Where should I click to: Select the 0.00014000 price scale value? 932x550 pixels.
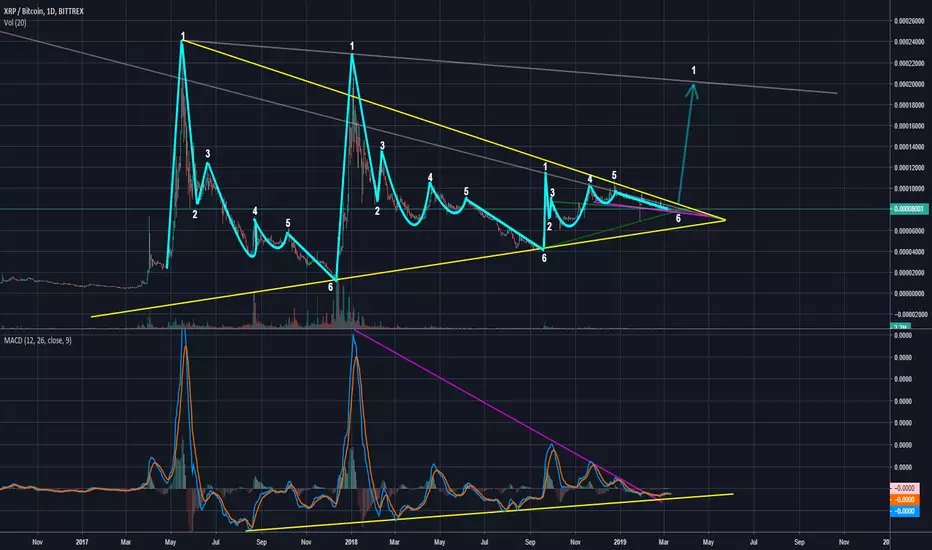coord(909,146)
